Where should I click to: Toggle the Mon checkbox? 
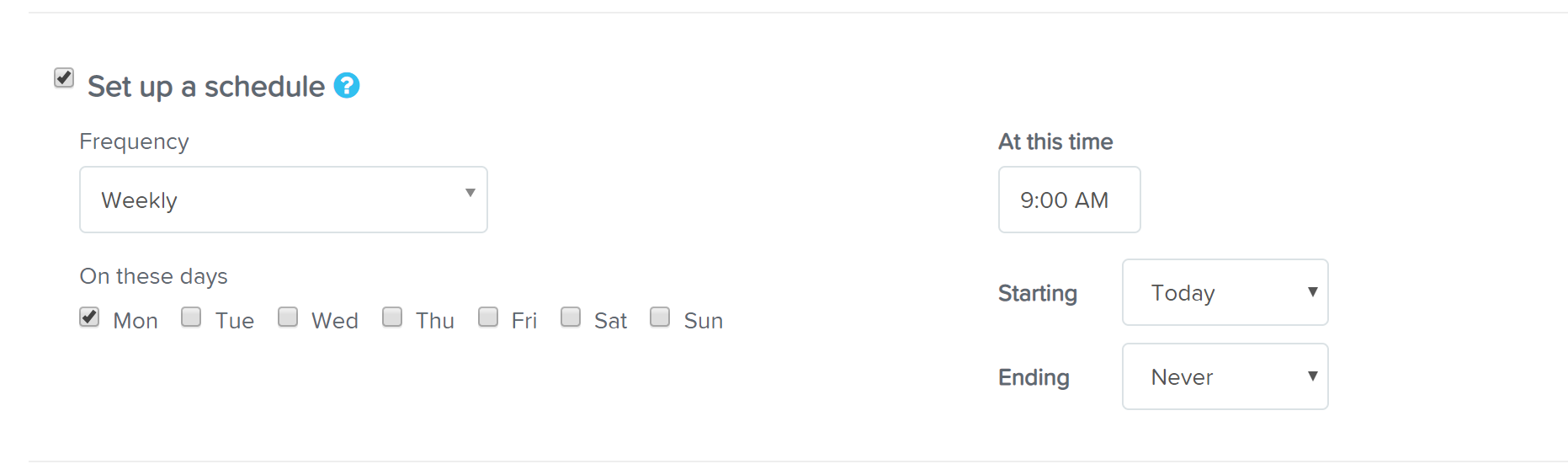[x=89, y=317]
